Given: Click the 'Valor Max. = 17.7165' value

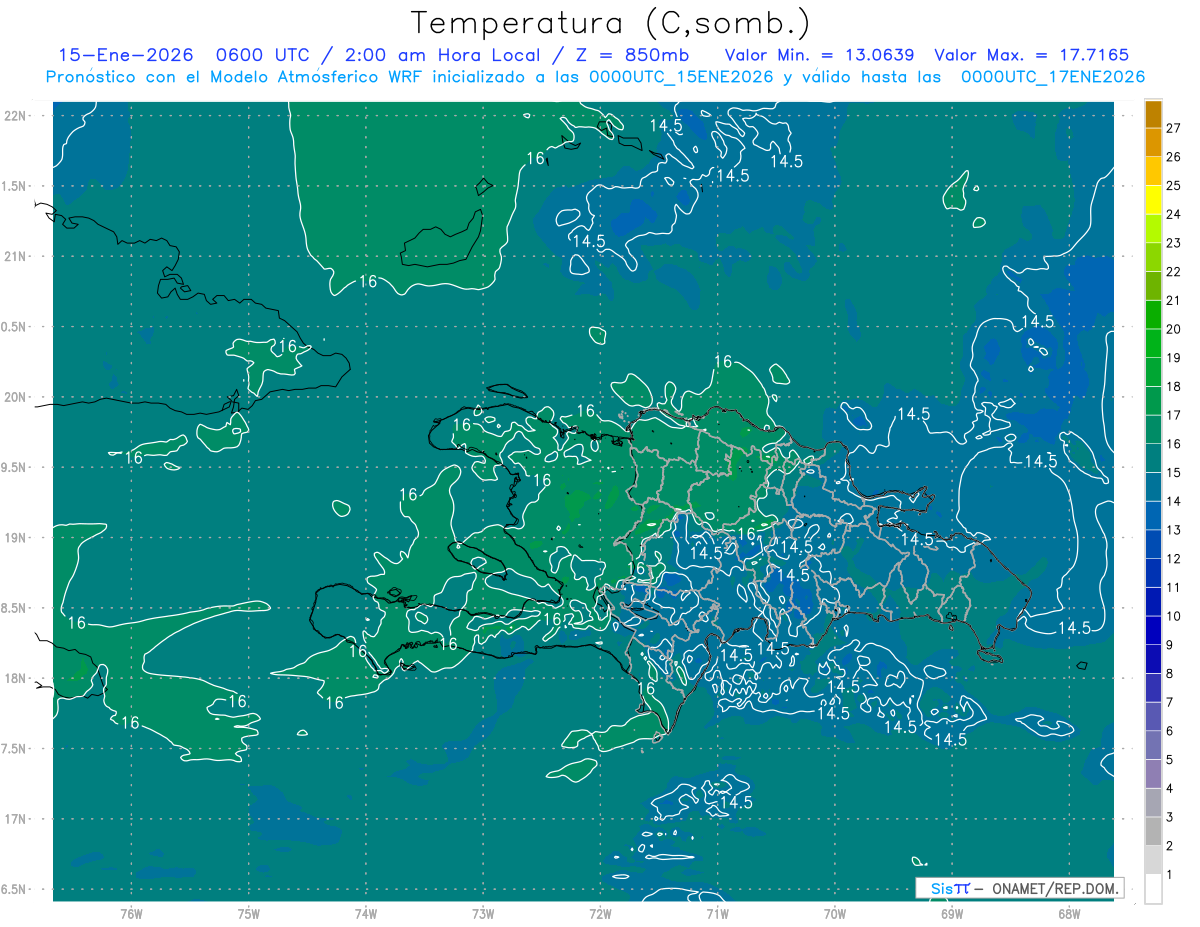Looking at the screenshot, I should click(1031, 55).
